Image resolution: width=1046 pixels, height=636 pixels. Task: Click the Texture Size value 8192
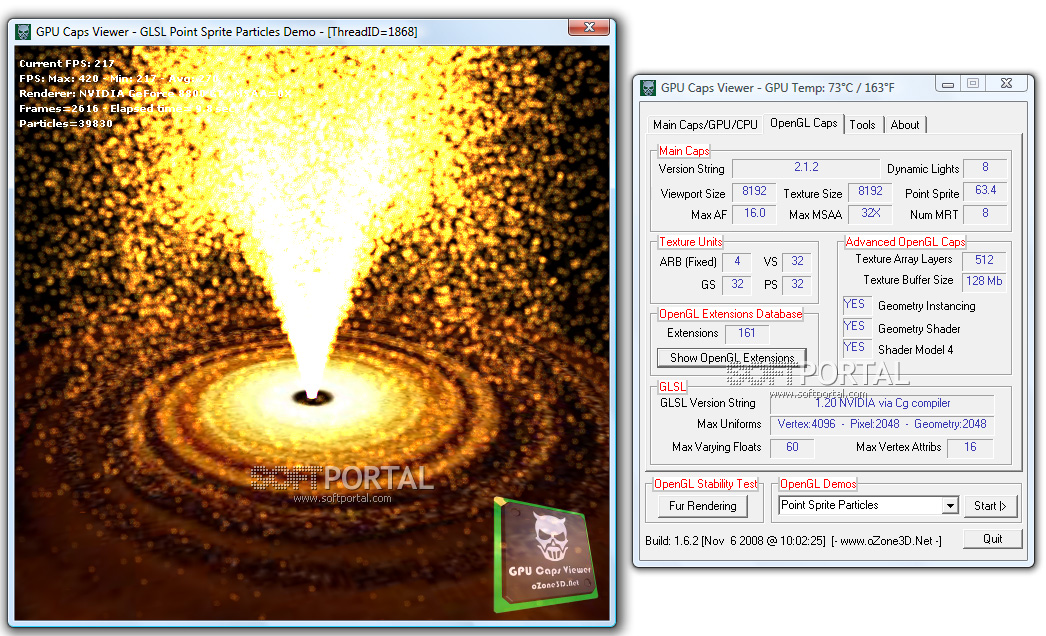click(870, 192)
